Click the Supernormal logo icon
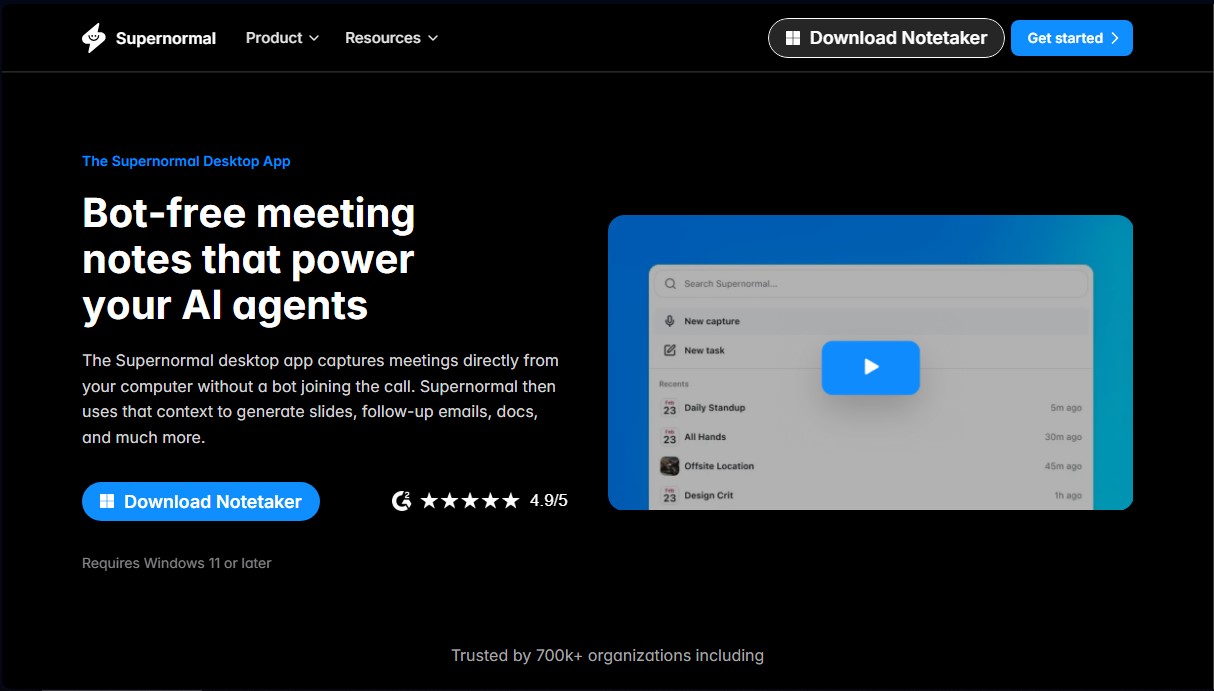Viewport: 1214px width, 691px height. click(x=93, y=38)
